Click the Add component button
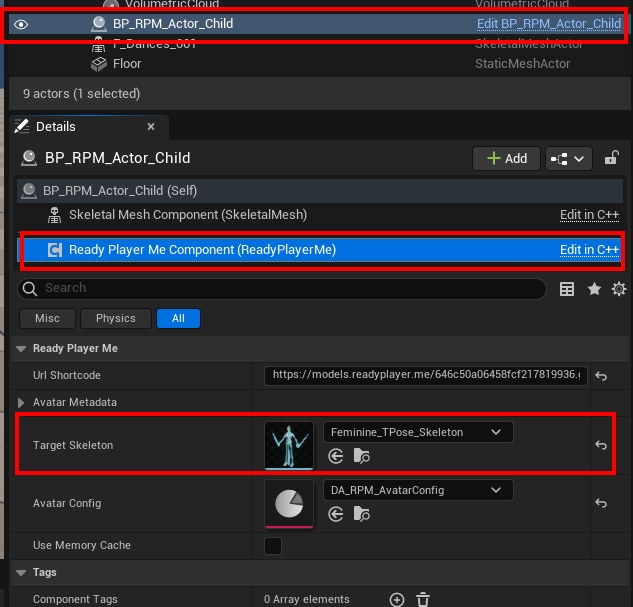 (506, 158)
